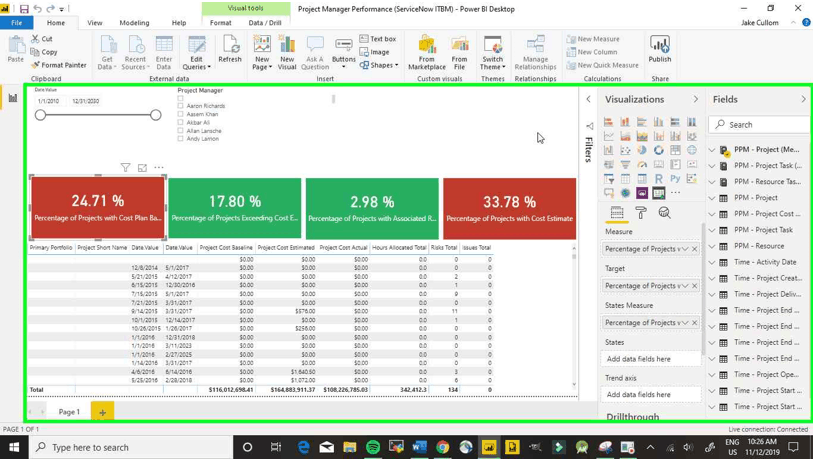Select the Clustered column chart visual

tap(659, 122)
